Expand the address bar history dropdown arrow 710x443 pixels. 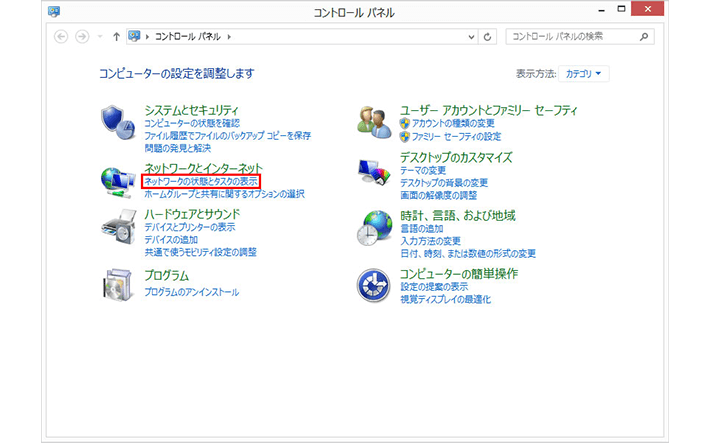tap(471, 37)
